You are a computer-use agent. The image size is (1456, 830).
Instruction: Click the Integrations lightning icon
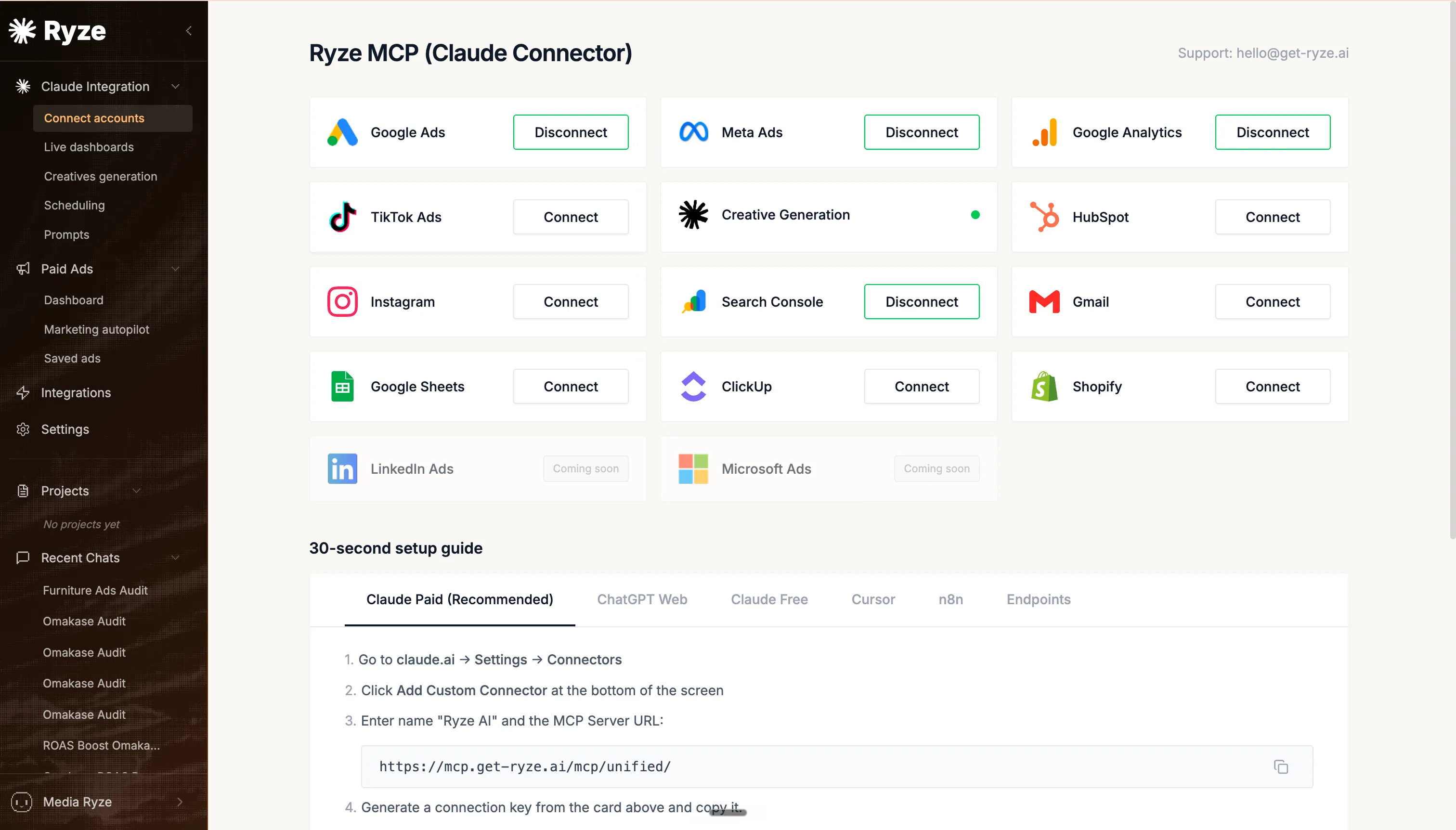[x=23, y=393]
